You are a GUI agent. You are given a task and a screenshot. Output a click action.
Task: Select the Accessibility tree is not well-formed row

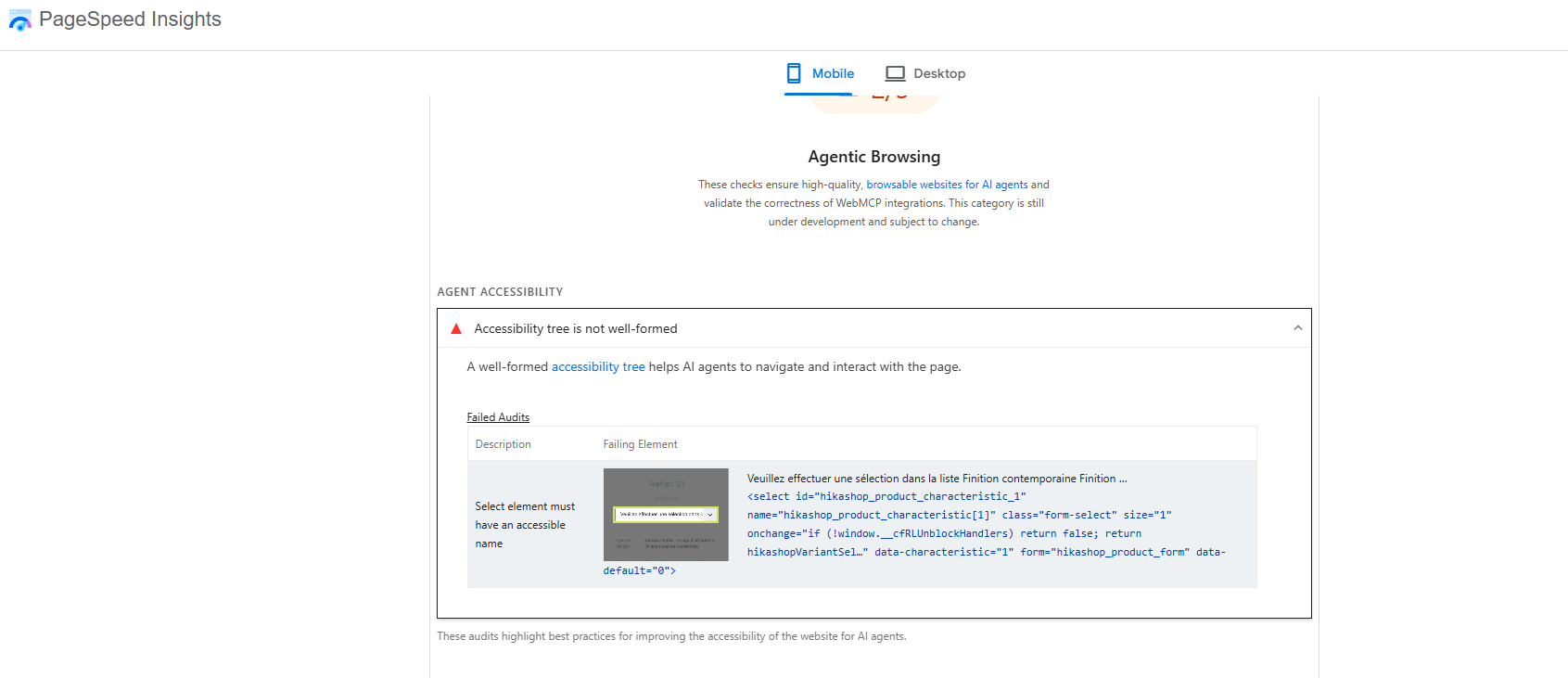pyautogui.click(x=873, y=328)
